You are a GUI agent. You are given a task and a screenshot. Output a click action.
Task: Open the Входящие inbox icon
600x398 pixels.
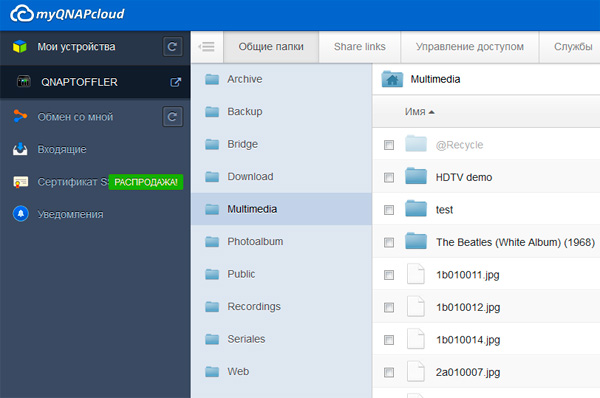click(20, 149)
